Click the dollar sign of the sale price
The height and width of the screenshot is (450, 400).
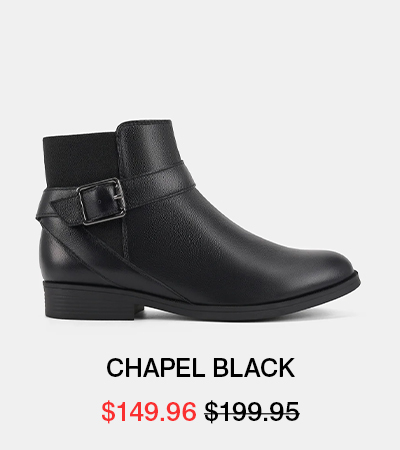(x=108, y=412)
